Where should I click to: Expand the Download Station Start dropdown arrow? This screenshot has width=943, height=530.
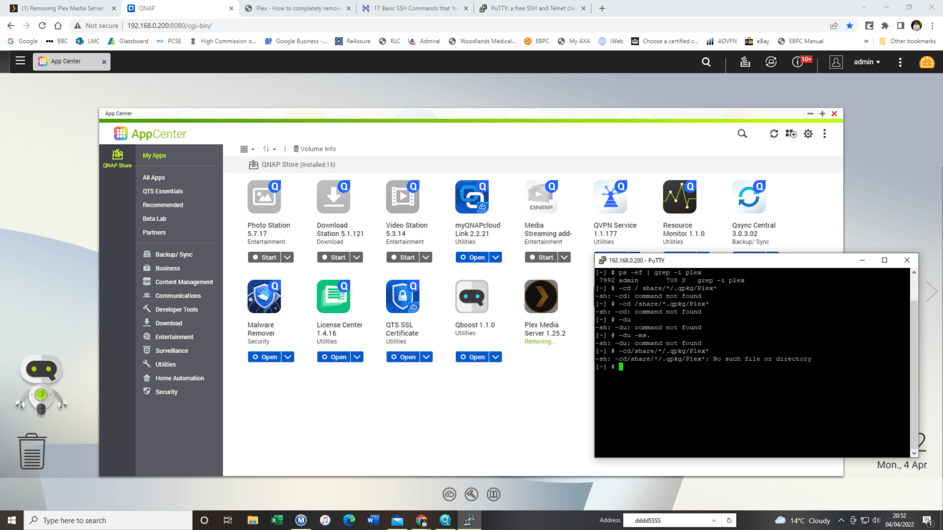(357, 257)
